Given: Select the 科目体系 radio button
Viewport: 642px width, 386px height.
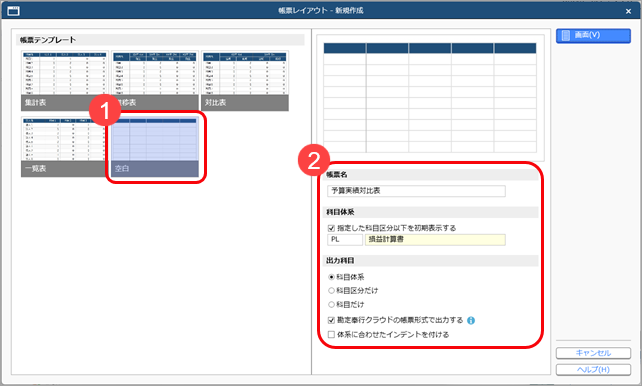Looking at the screenshot, I should click(x=331, y=277).
